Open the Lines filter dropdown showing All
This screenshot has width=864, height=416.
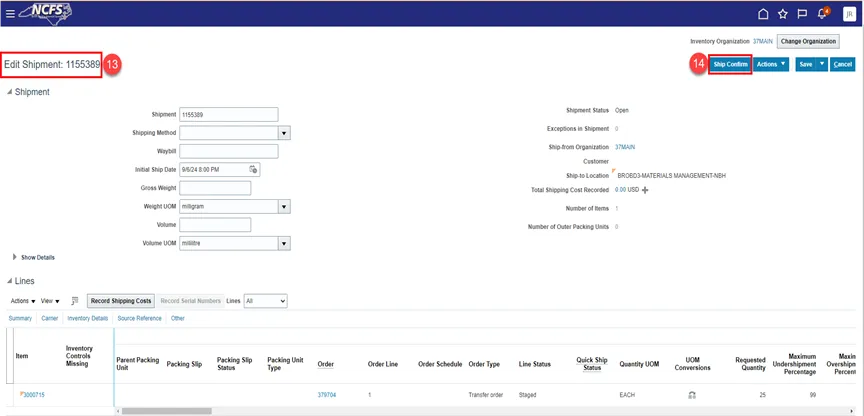pyautogui.click(x=265, y=301)
